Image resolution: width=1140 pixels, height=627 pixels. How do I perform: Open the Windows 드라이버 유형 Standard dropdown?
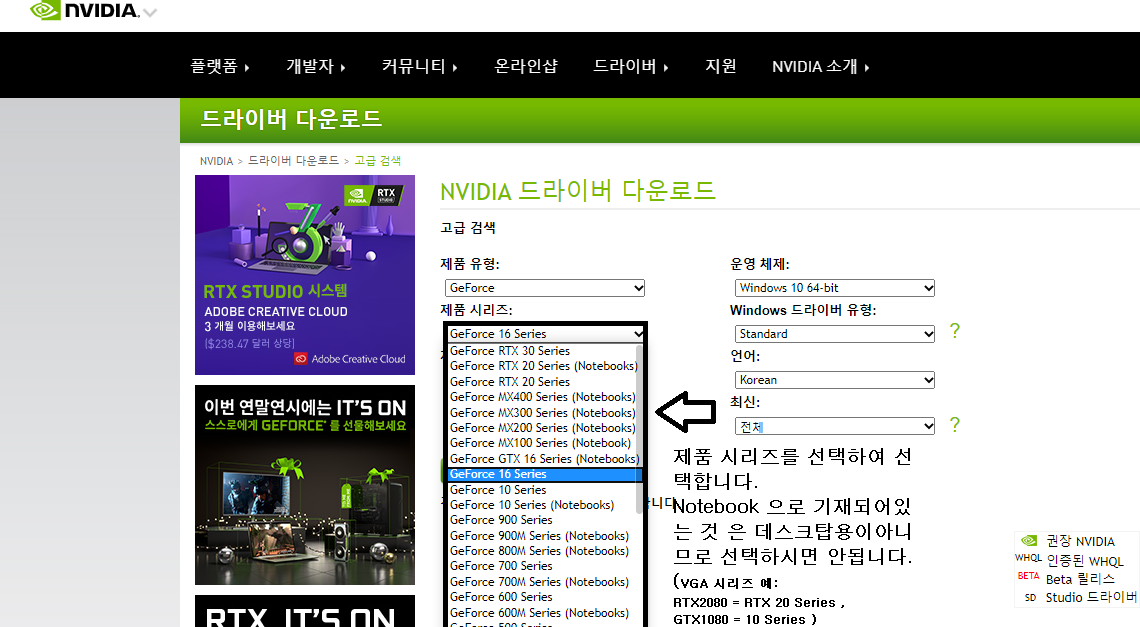(x=835, y=334)
